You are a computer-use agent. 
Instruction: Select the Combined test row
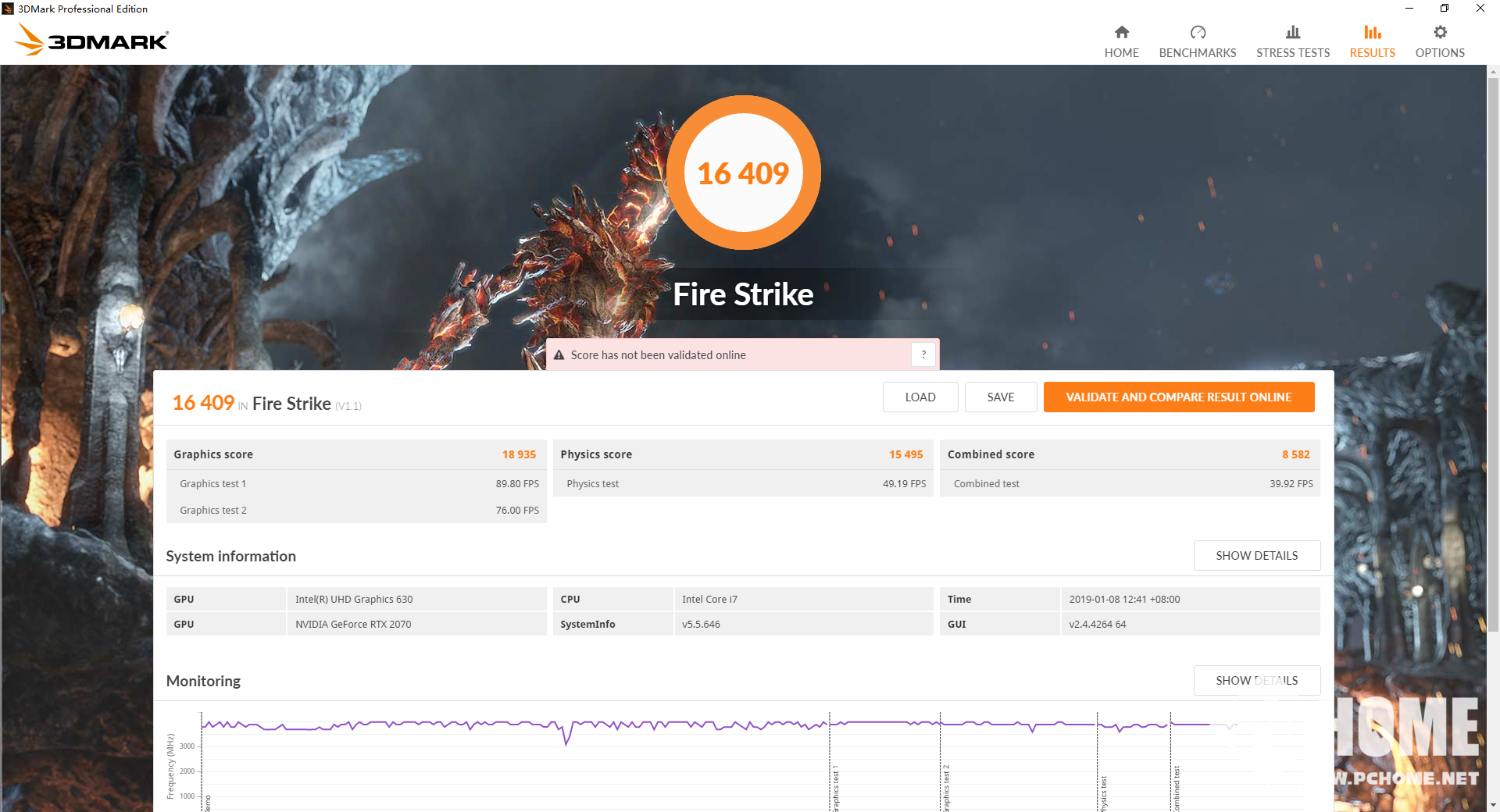click(x=1130, y=483)
